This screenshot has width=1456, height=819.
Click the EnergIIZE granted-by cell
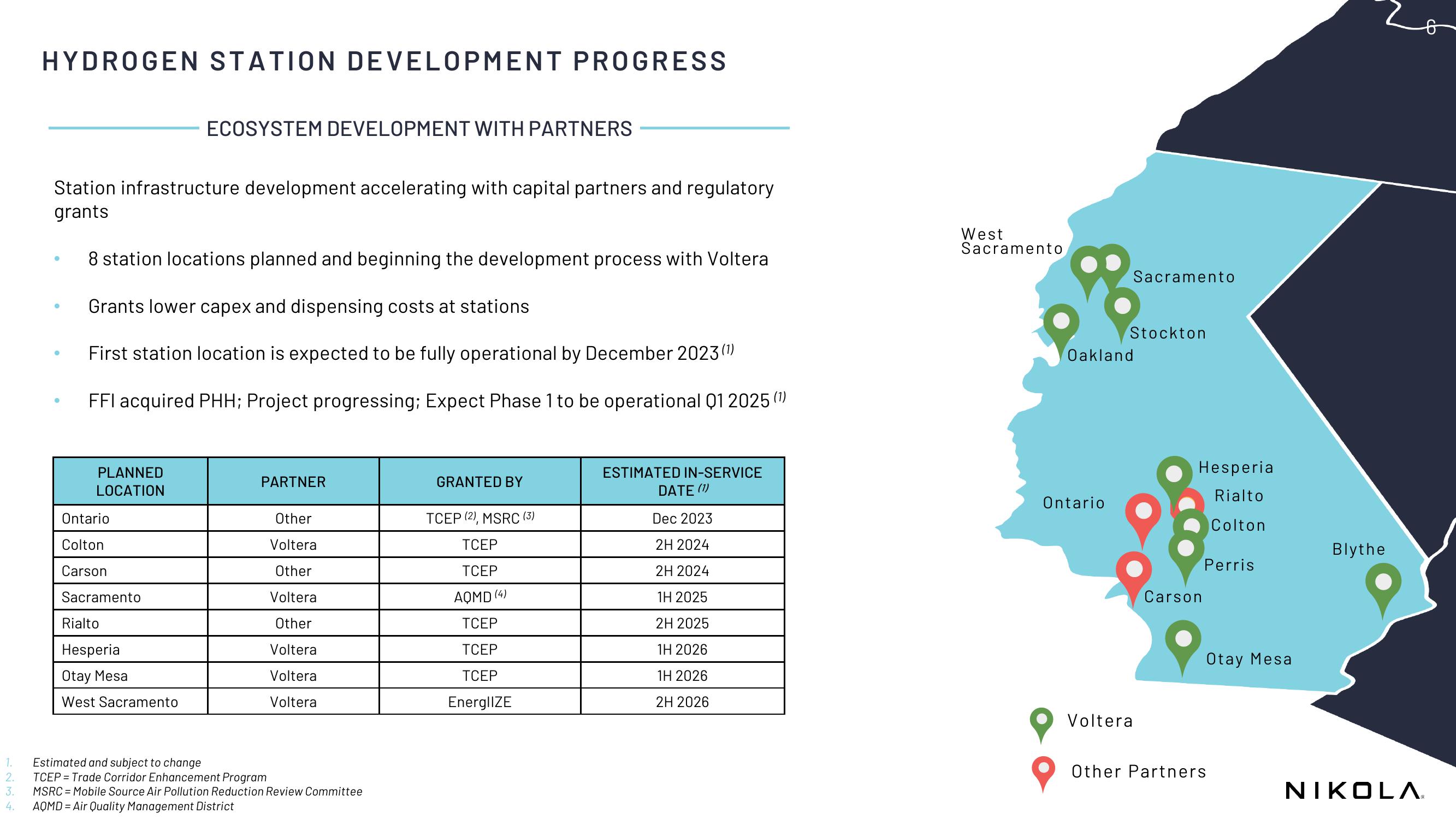point(480,702)
